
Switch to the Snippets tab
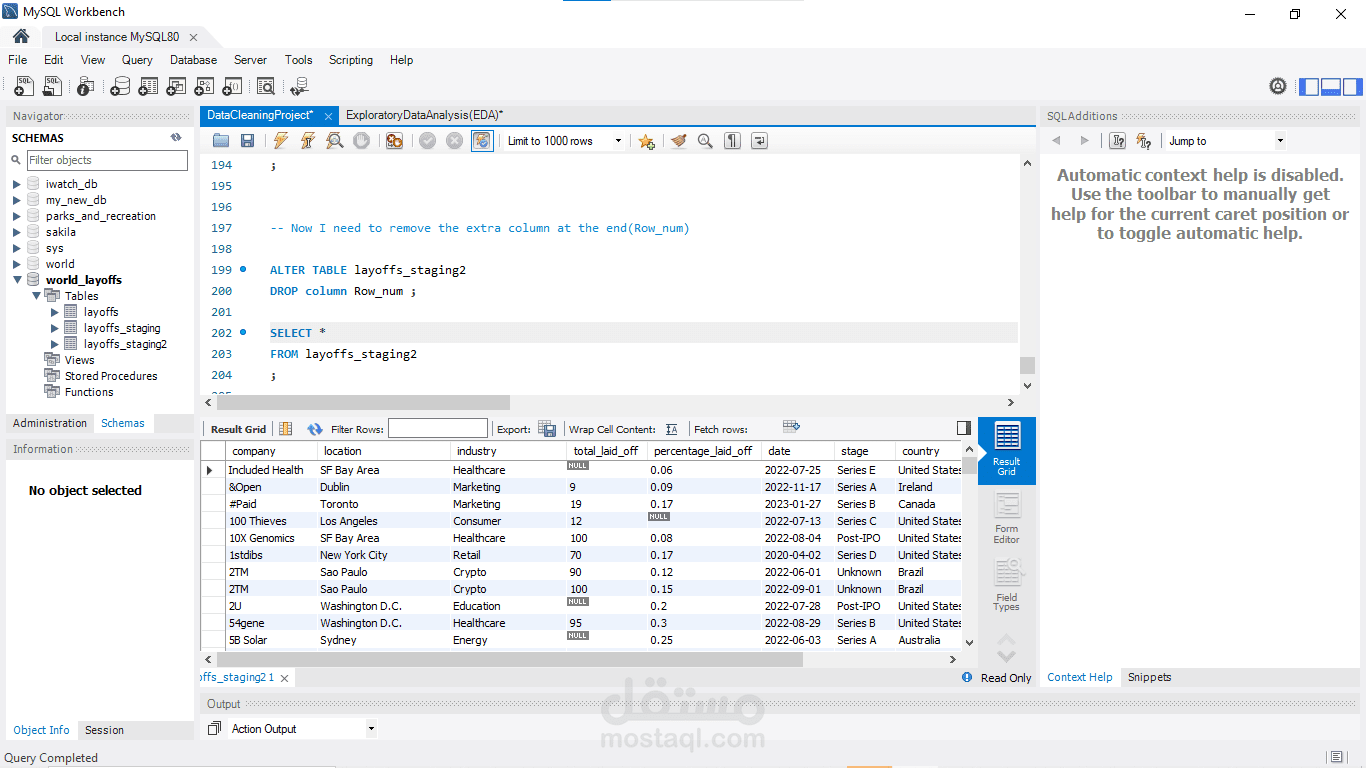coord(1148,677)
